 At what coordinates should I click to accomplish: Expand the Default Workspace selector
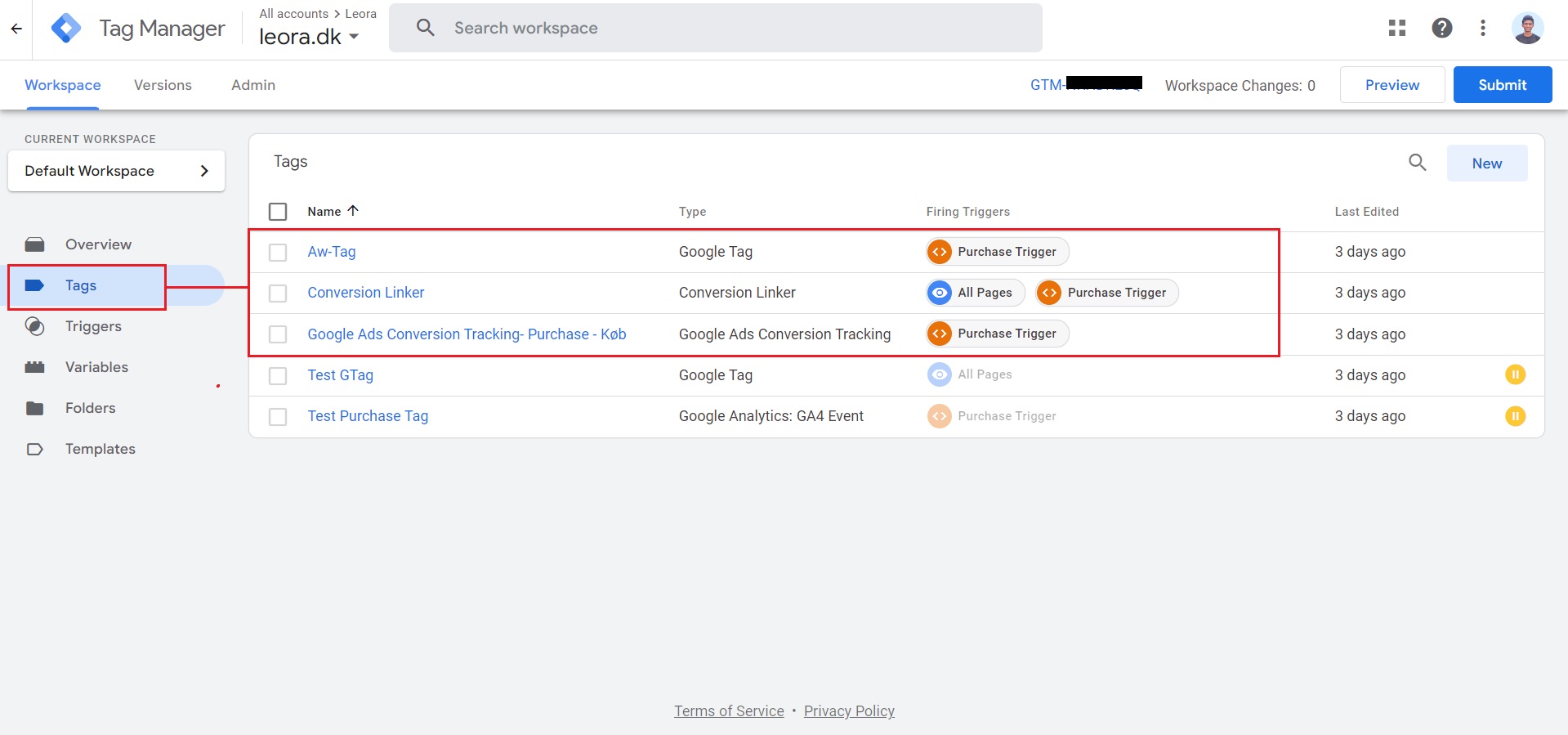click(x=116, y=171)
